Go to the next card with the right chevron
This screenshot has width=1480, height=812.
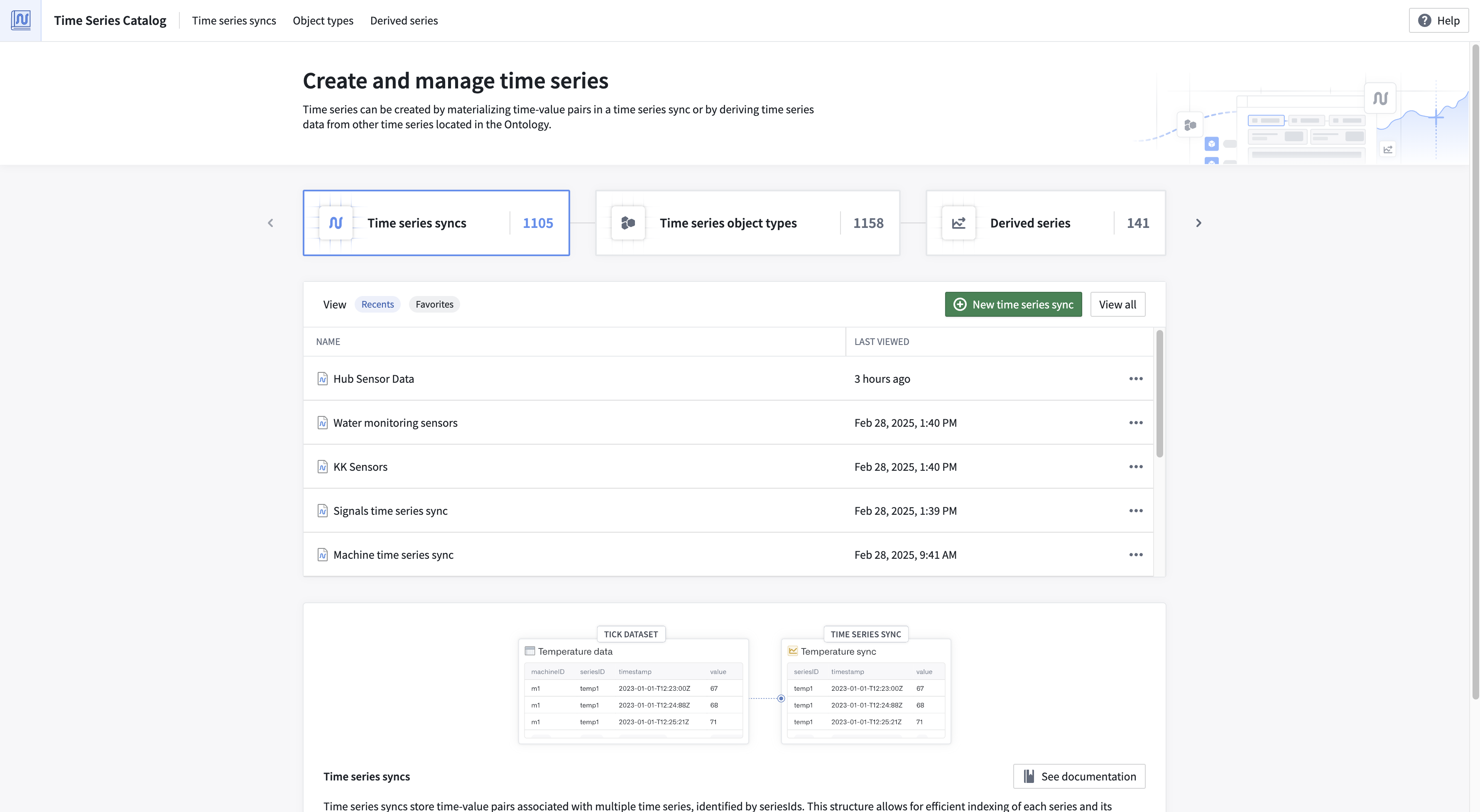[1198, 223]
